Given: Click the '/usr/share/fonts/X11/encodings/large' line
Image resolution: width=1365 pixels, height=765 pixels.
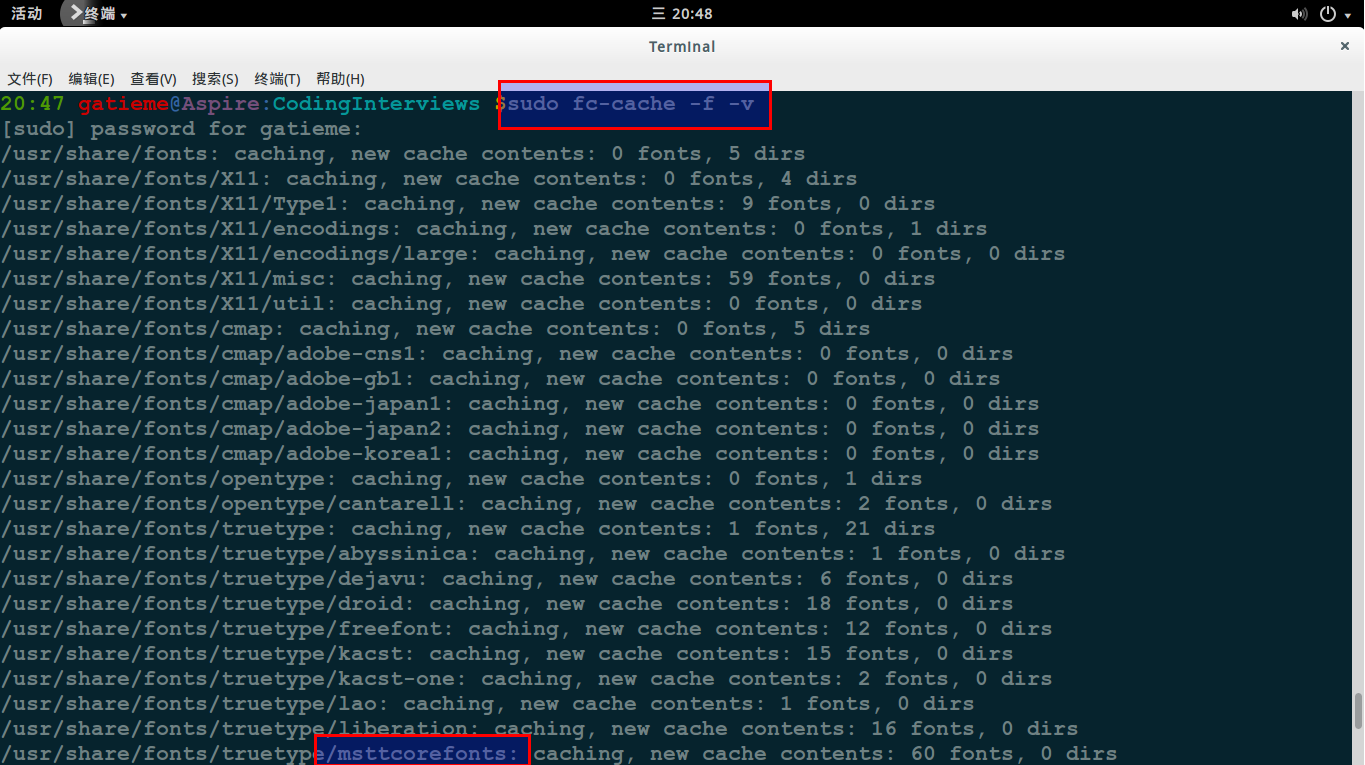Looking at the screenshot, I should [x=533, y=254].
